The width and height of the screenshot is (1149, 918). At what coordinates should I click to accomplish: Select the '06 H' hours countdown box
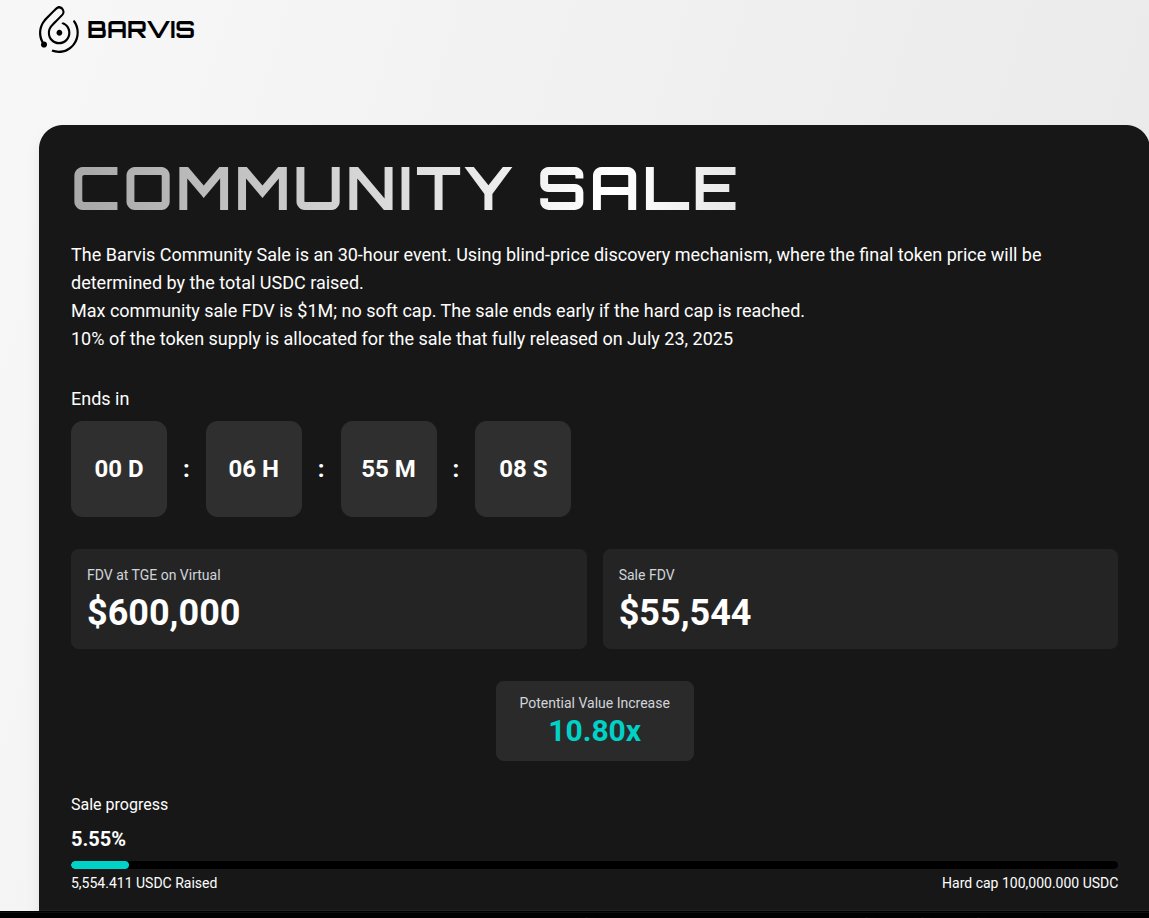(254, 469)
